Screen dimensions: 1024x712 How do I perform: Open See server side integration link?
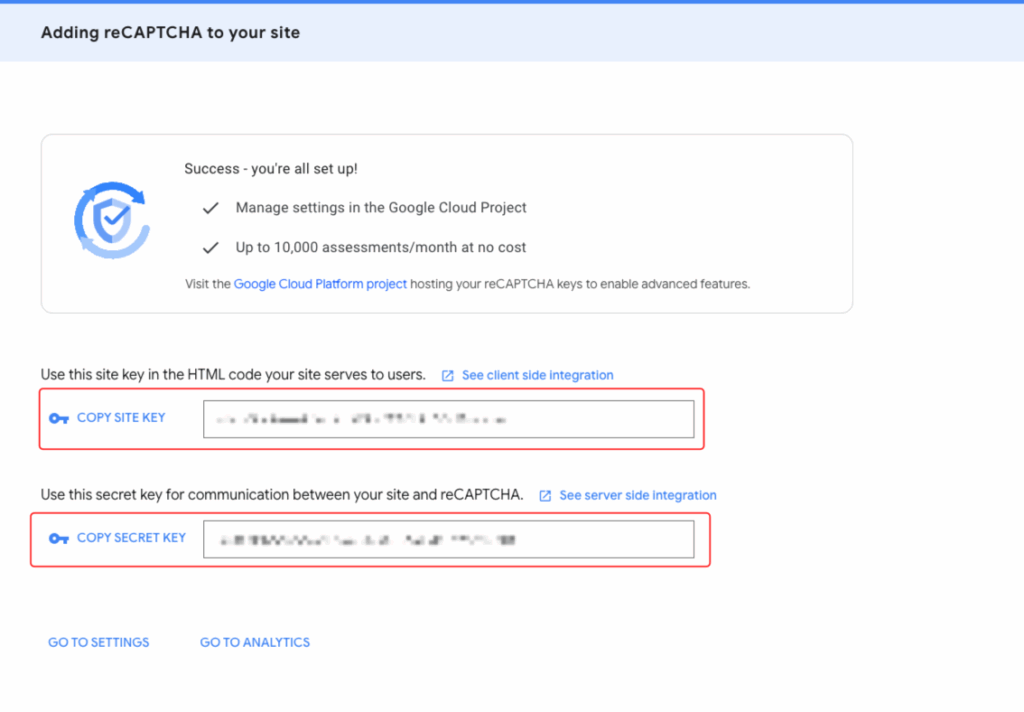point(637,495)
